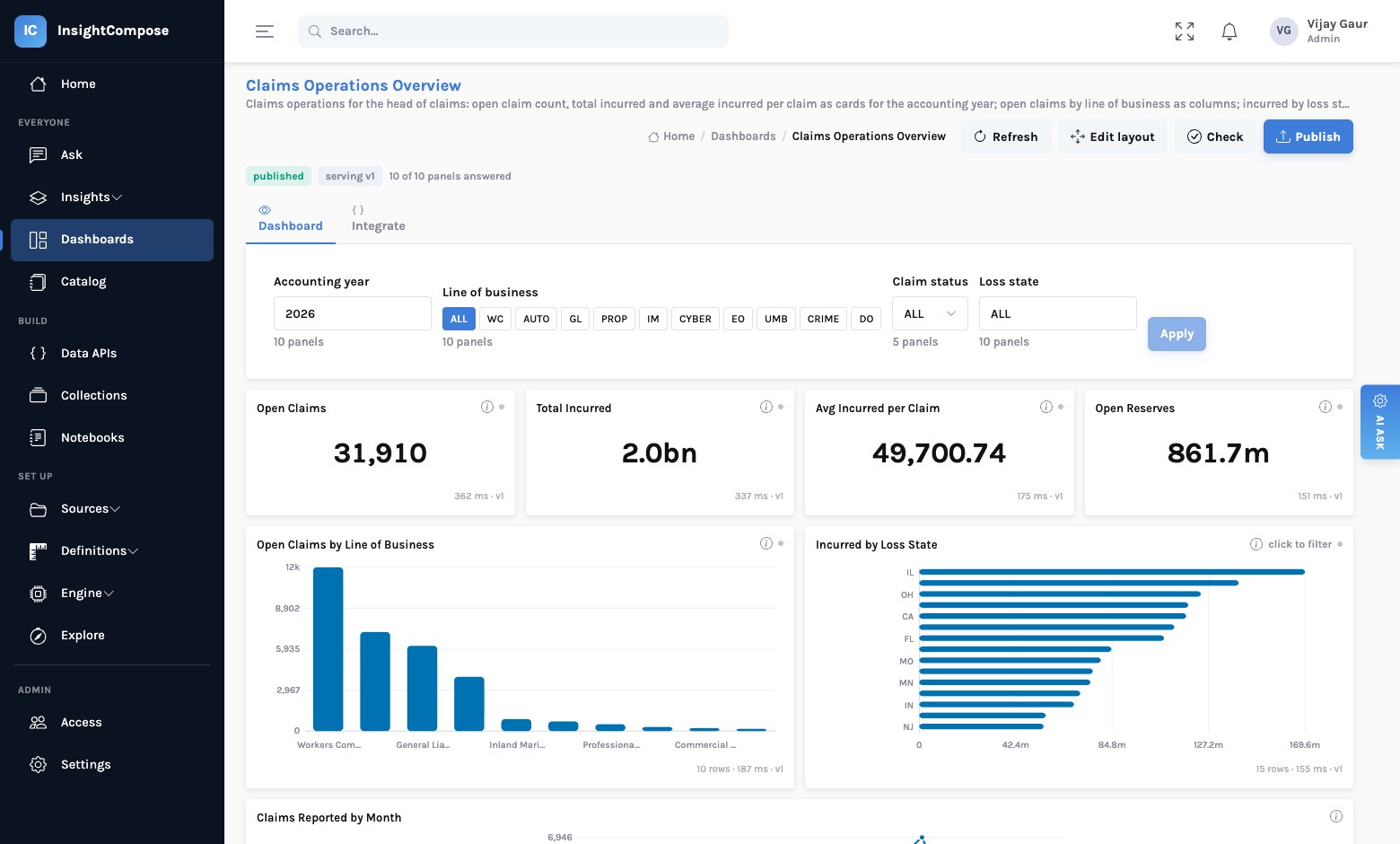1400x844 pixels.
Task: Select WC line of business filter
Action: [x=495, y=319]
